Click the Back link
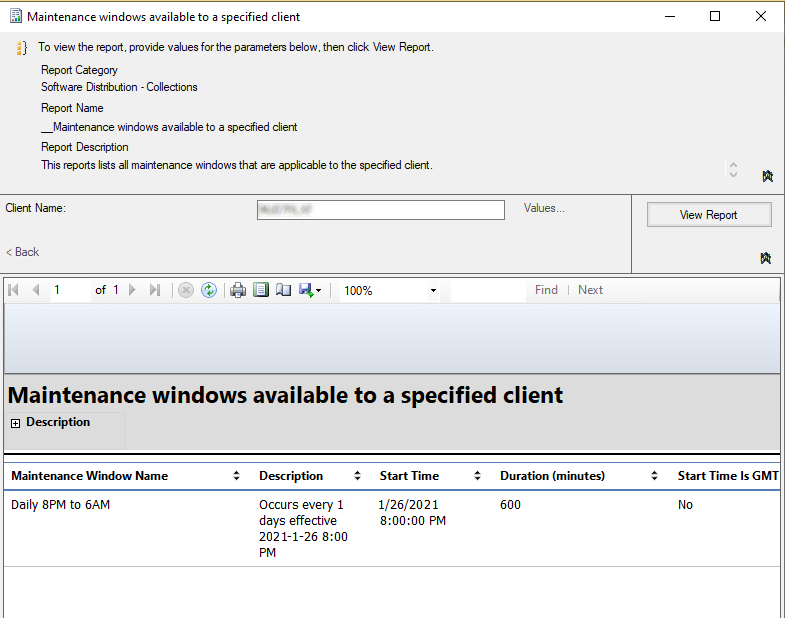Image resolution: width=785 pixels, height=618 pixels. (x=23, y=252)
